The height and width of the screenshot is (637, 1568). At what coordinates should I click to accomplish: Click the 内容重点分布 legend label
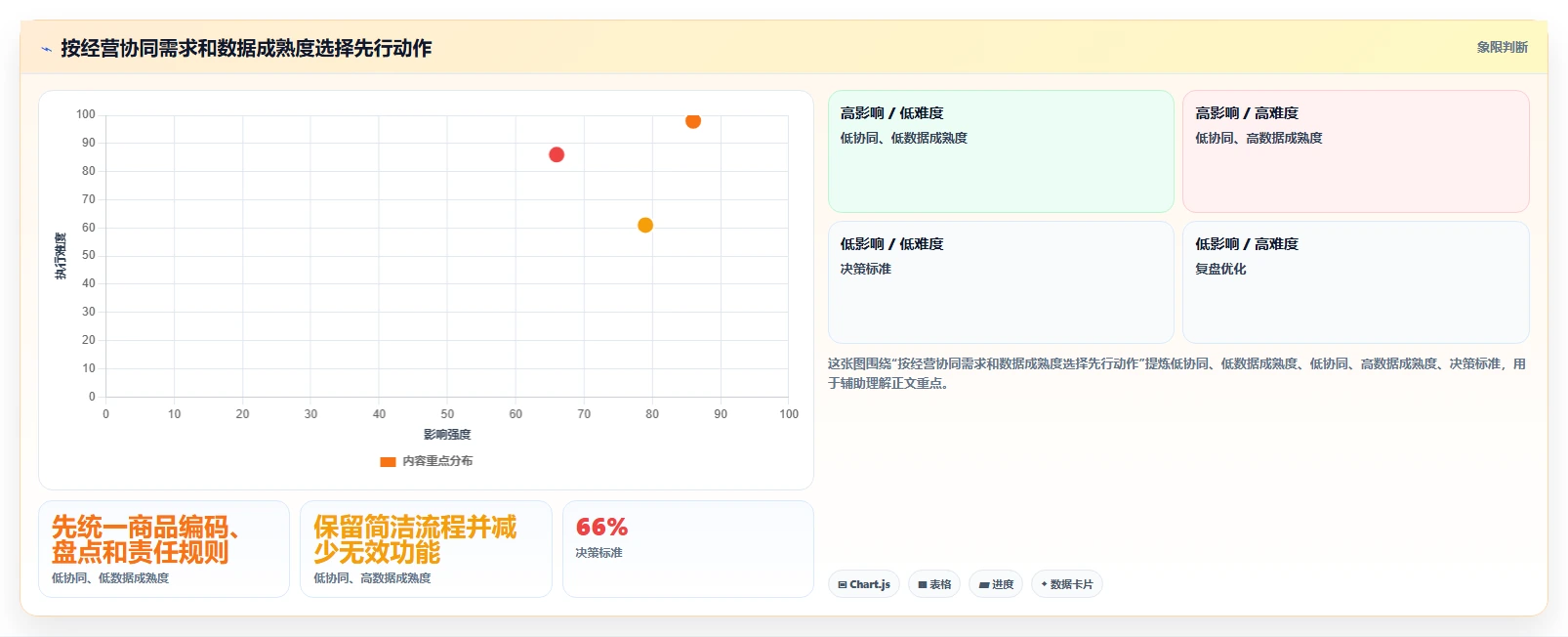pos(437,461)
